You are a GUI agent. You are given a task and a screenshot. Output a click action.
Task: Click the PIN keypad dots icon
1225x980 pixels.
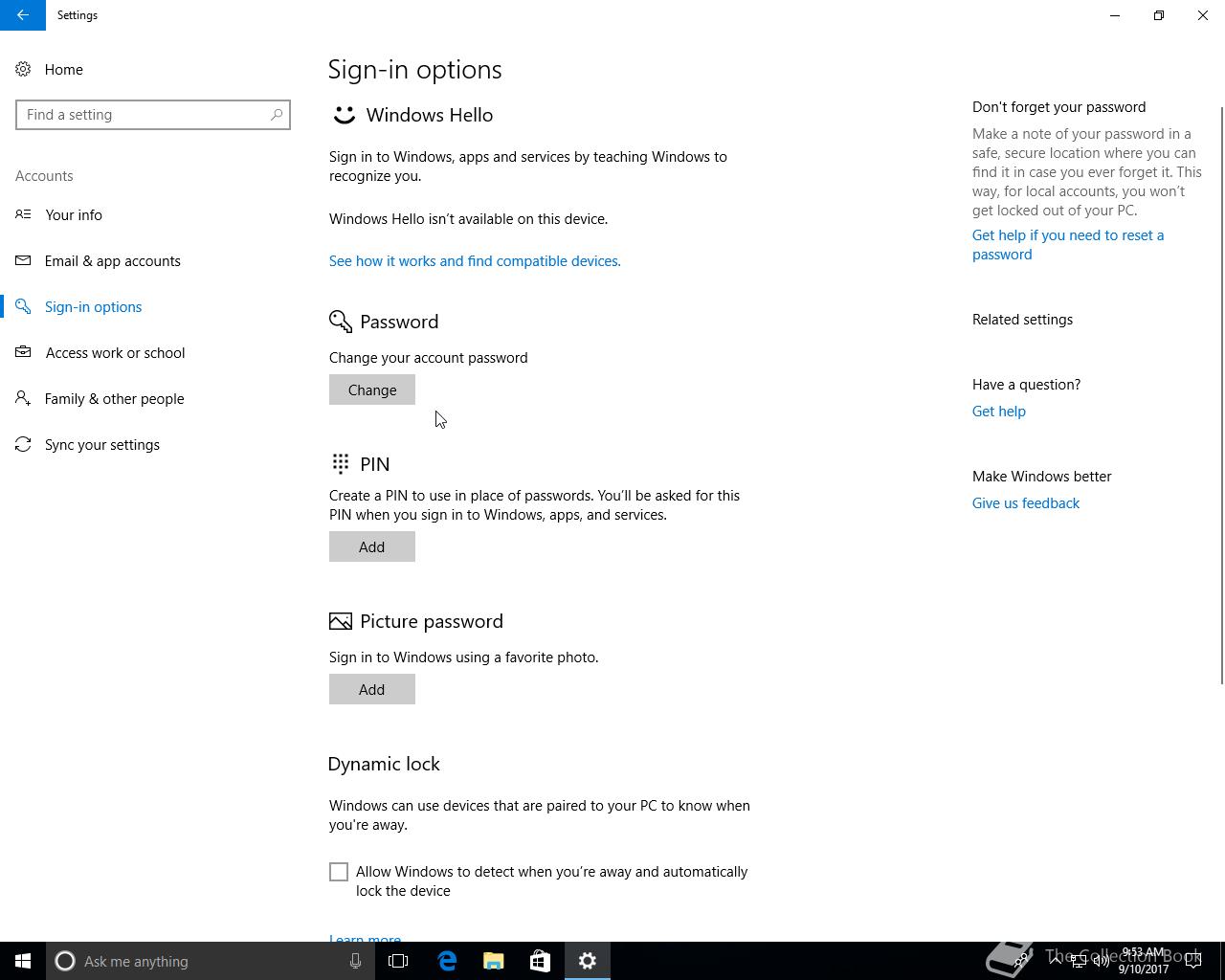340,464
